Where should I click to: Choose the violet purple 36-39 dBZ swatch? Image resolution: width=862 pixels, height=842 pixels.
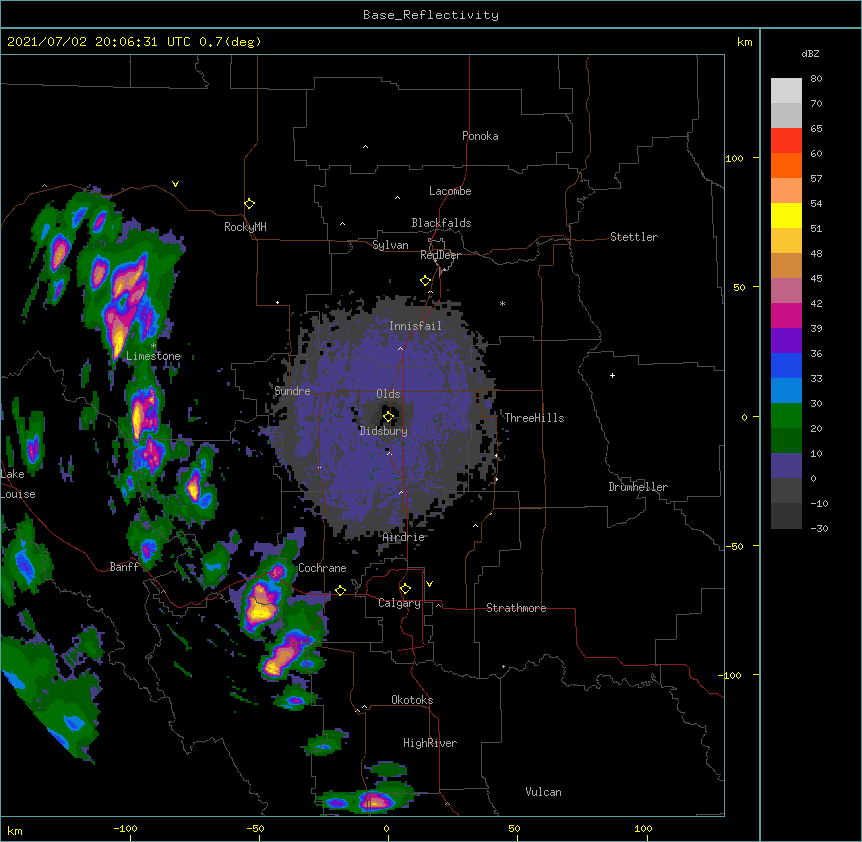coord(786,341)
